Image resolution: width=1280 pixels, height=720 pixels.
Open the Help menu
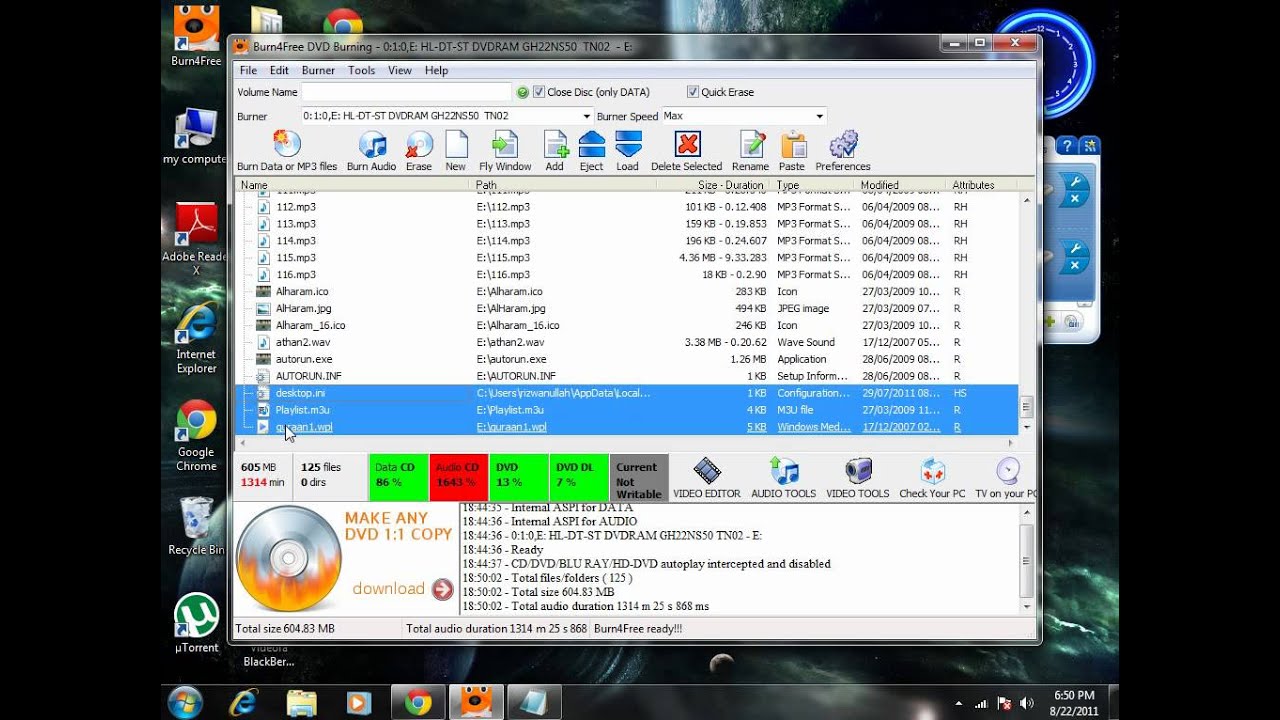(x=436, y=70)
